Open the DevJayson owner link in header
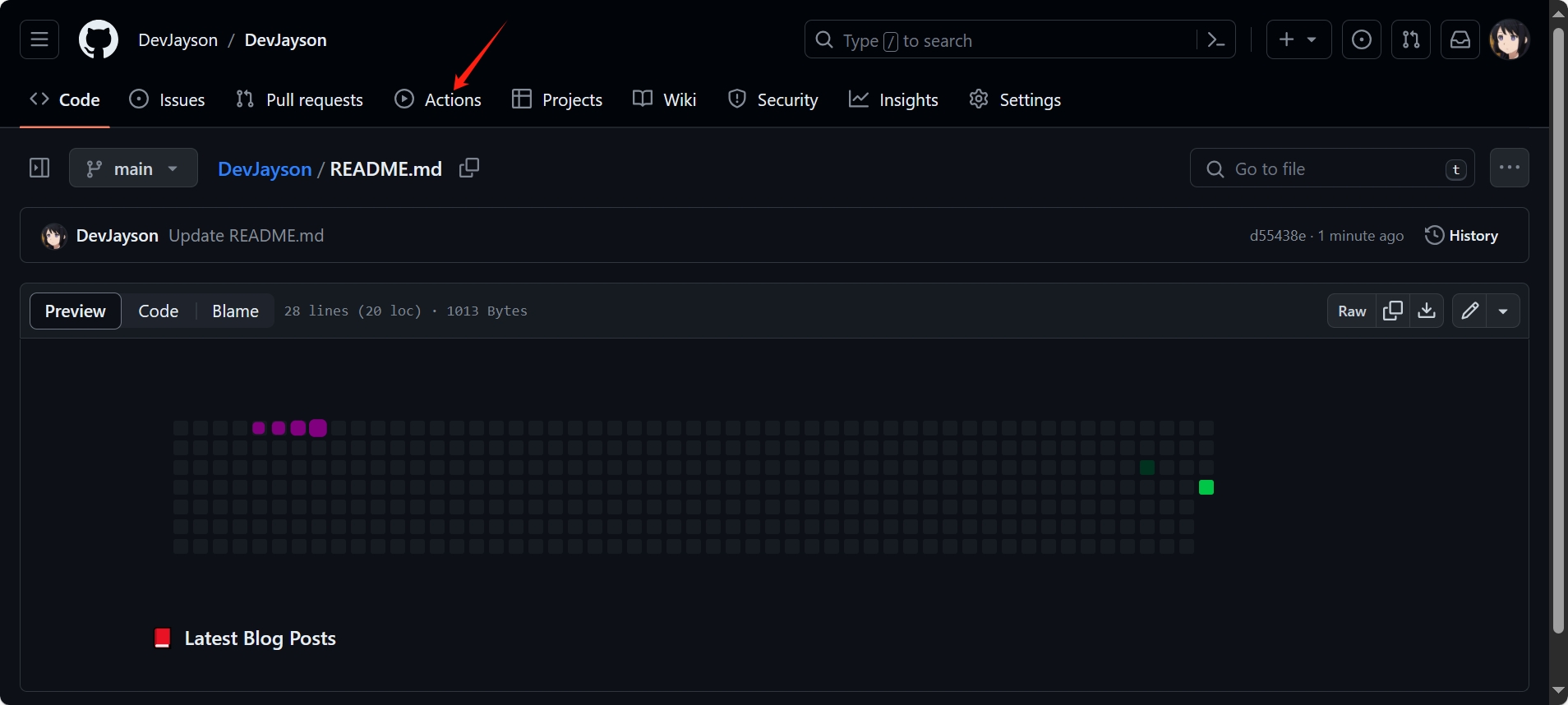The width and height of the screenshot is (1568, 705). click(x=178, y=40)
